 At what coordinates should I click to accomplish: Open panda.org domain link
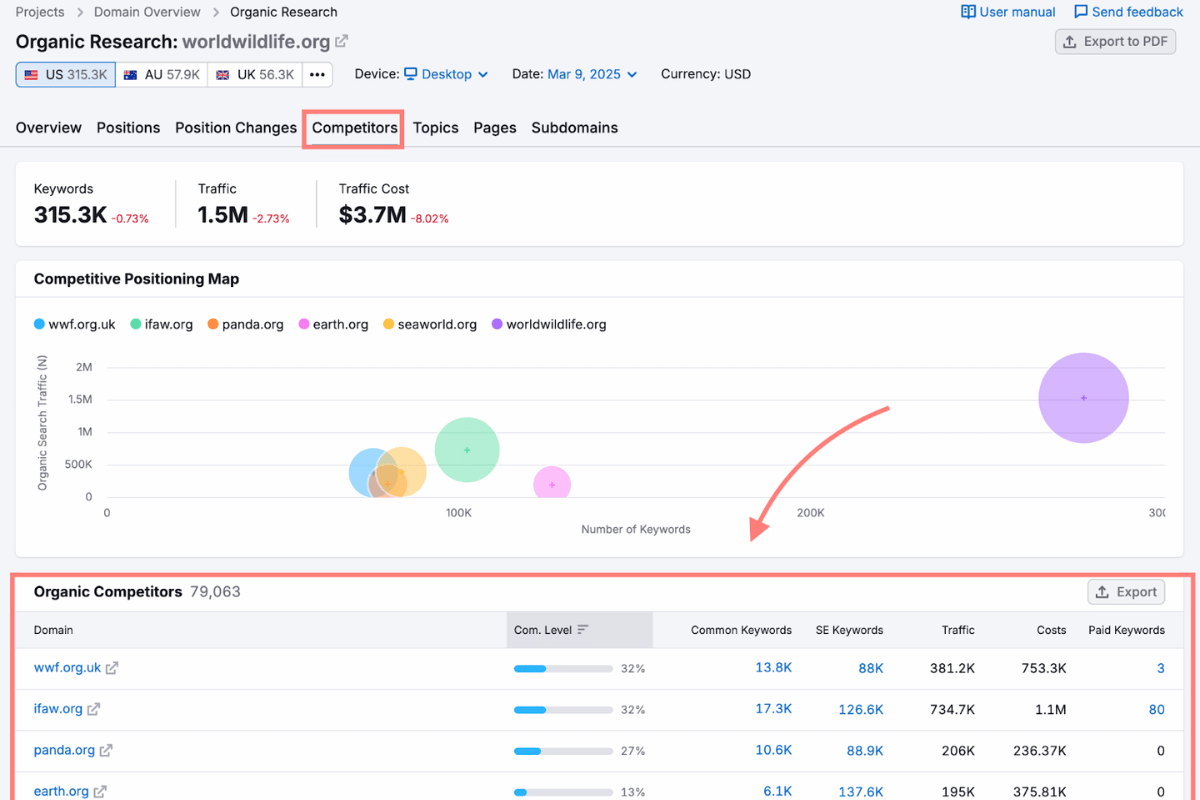pyautogui.click(x=64, y=750)
